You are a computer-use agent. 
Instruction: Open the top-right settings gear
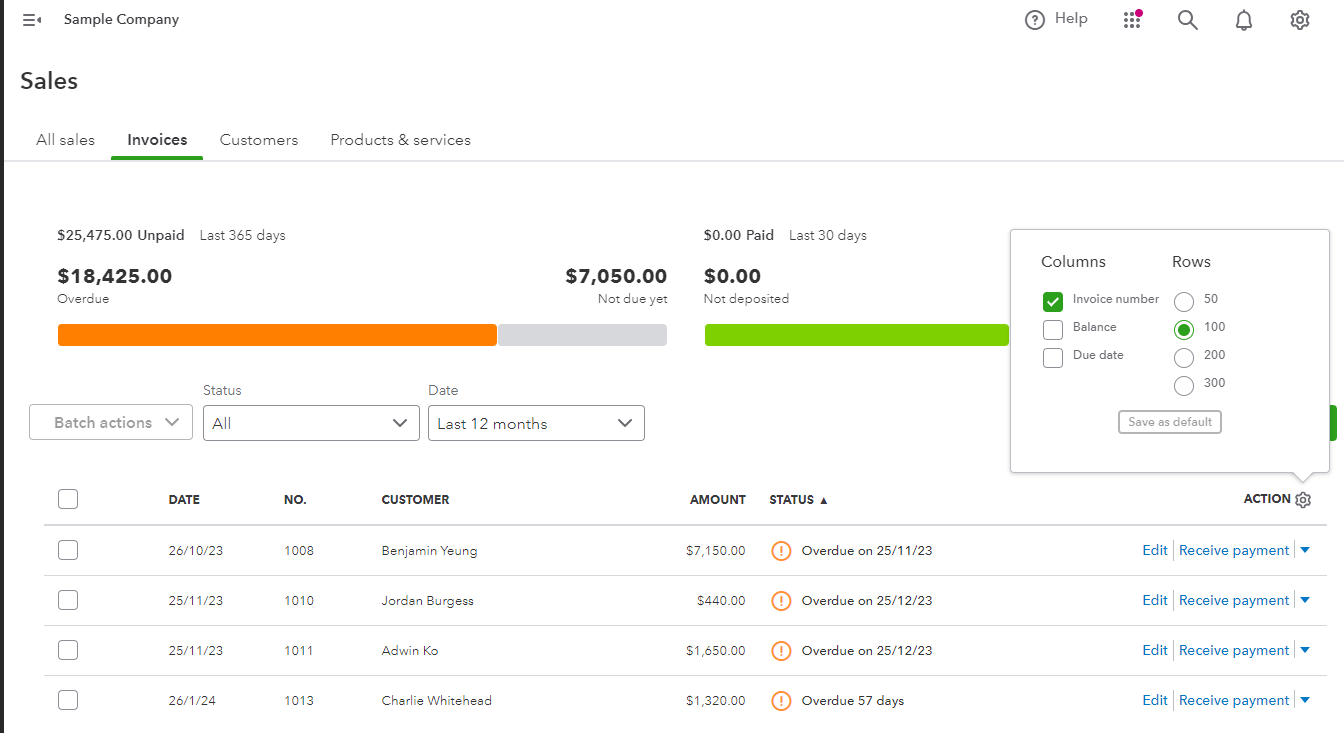(1299, 19)
